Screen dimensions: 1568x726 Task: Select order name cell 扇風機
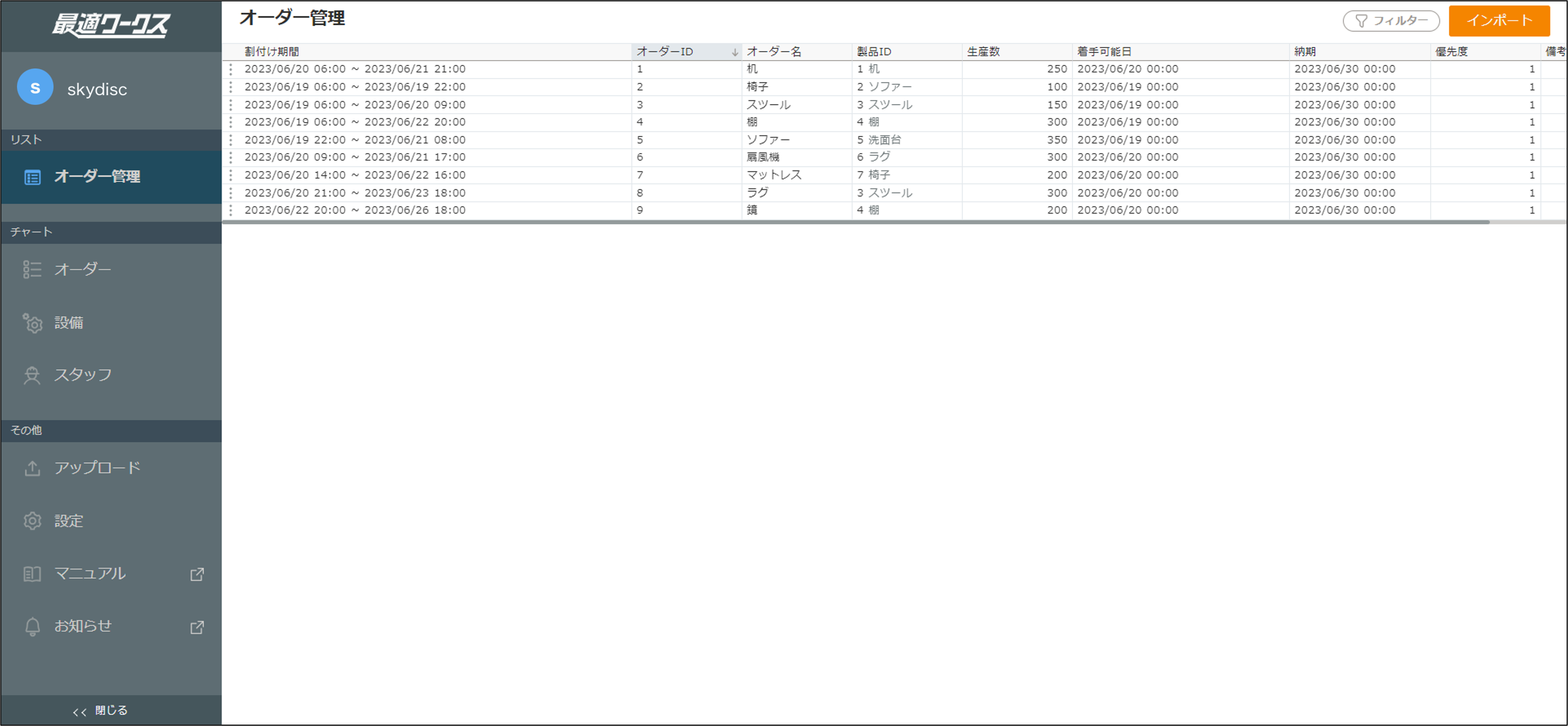(x=796, y=157)
